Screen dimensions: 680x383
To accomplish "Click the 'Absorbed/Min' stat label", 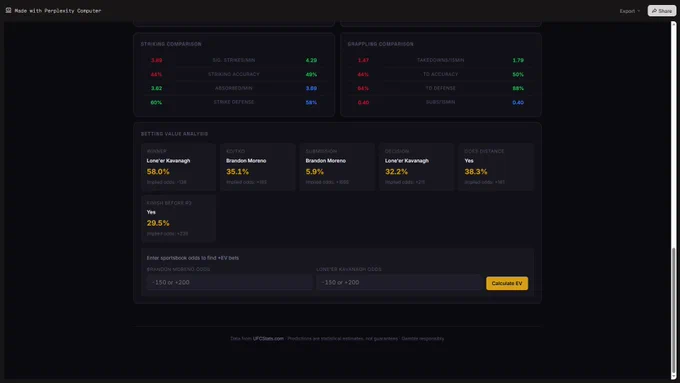I will (234, 88).
